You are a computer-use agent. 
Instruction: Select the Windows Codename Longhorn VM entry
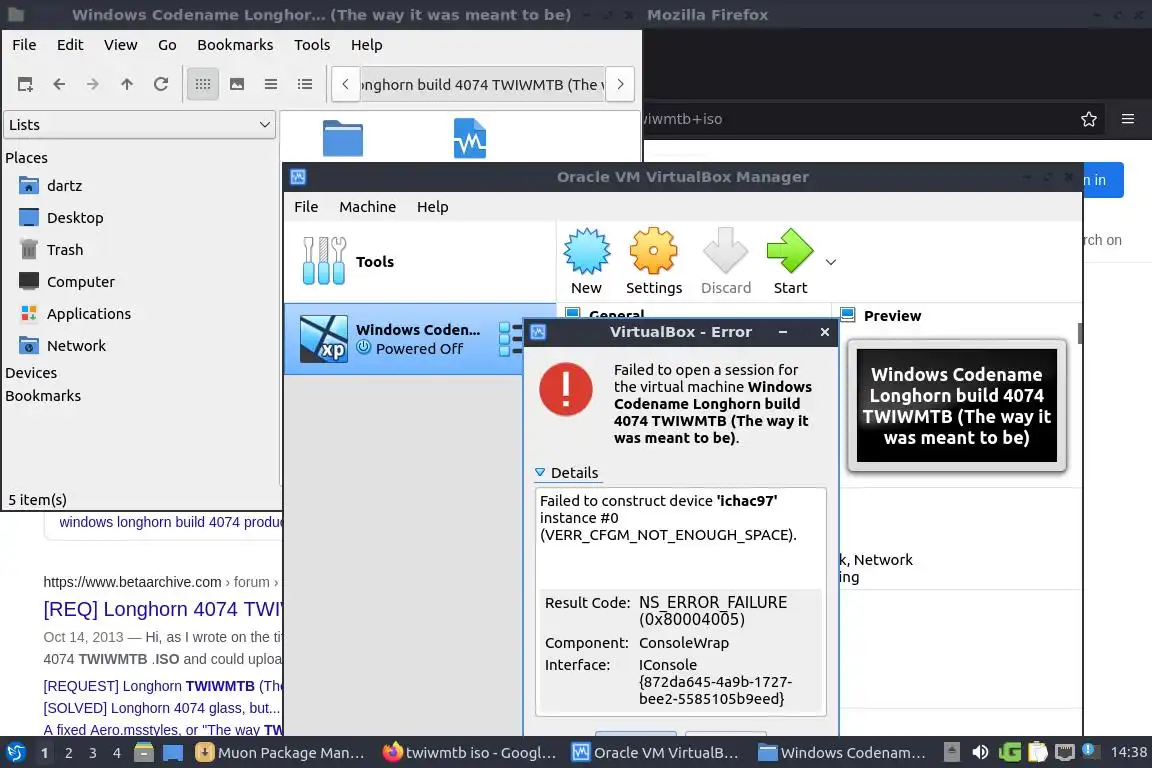coord(403,339)
